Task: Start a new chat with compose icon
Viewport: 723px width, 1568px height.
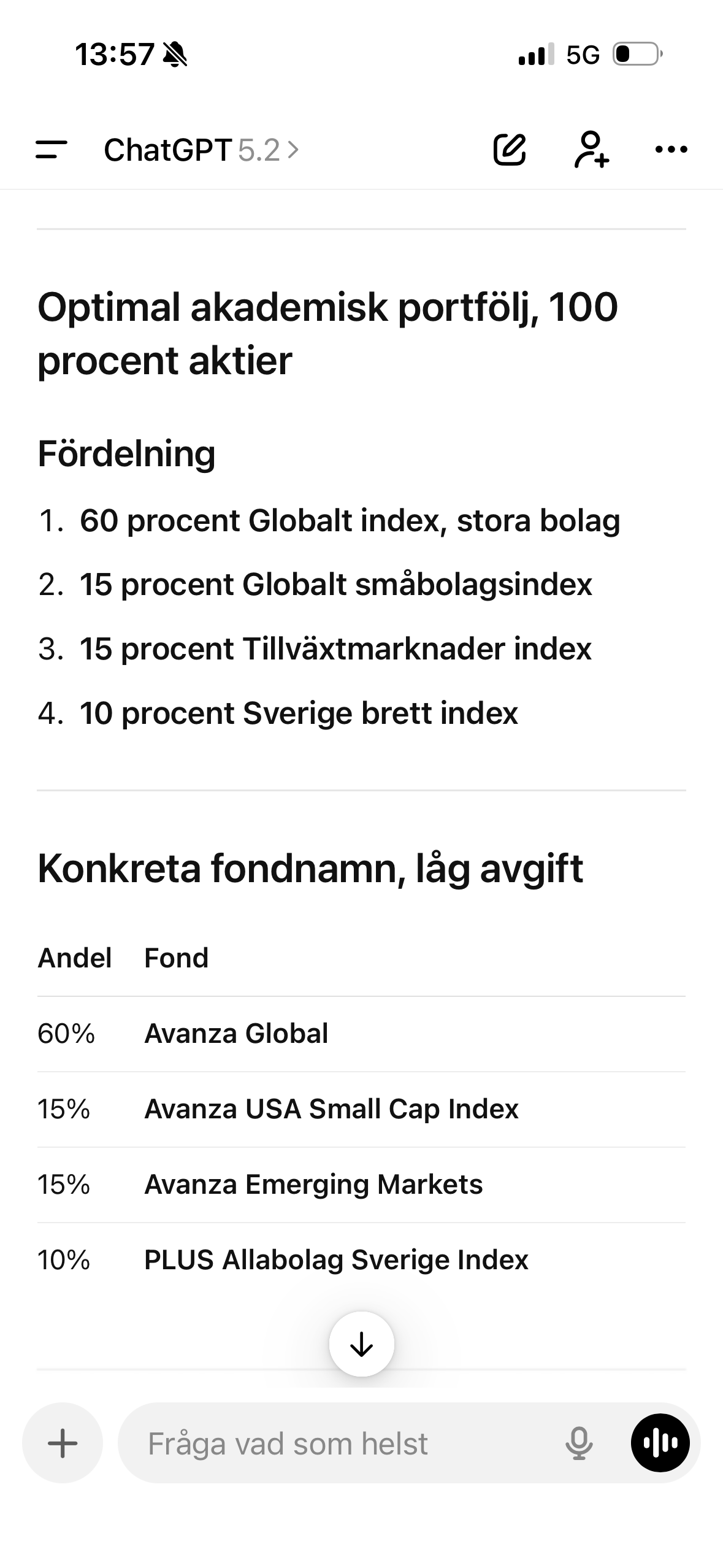Action: click(x=510, y=149)
